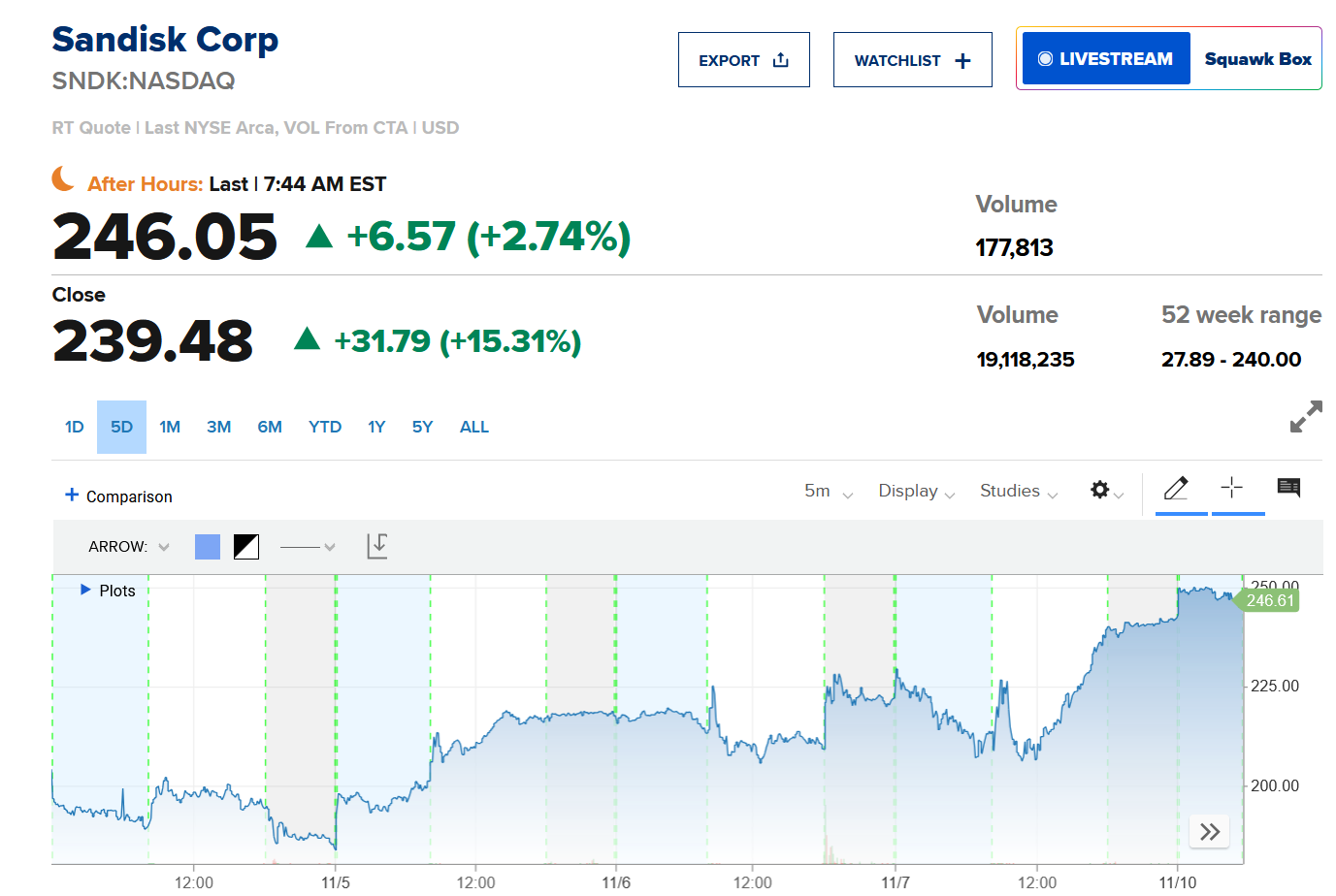Open the Studies dropdown
1336x896 pixels.
point(1018,492)
